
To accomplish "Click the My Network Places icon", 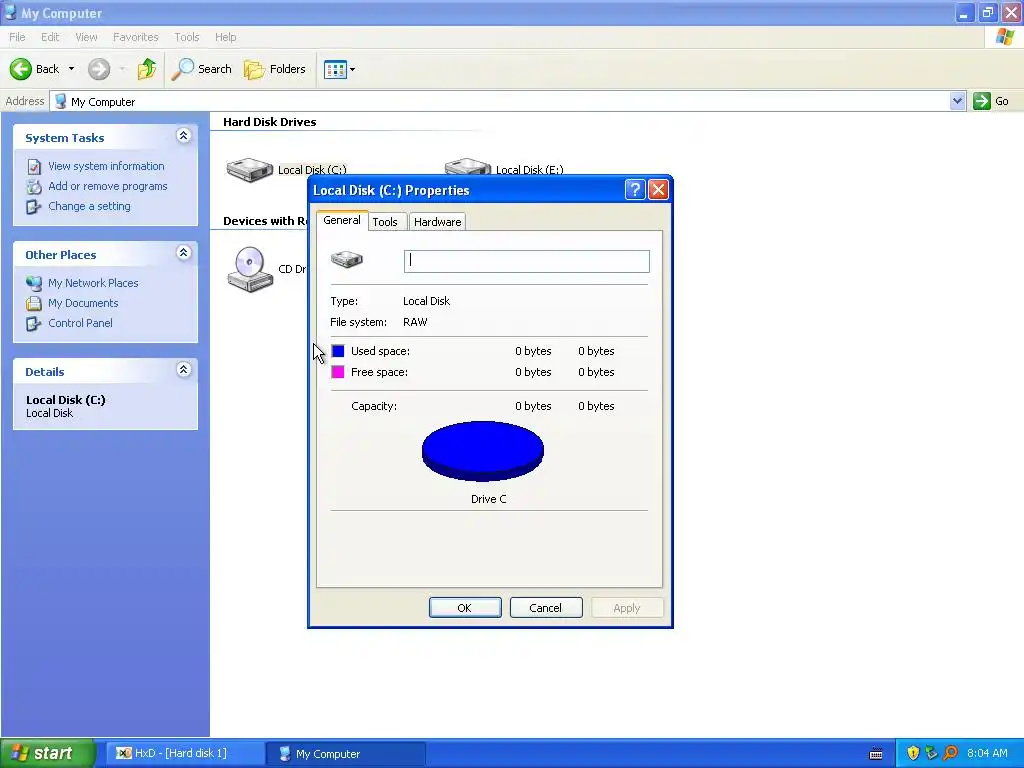I will tap(34, 283).
